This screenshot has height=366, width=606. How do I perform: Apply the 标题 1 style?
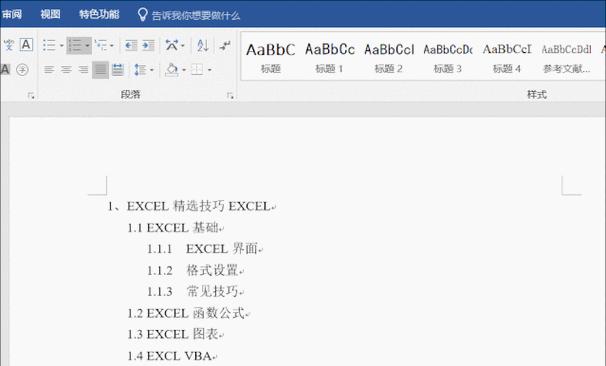[330, 58]
